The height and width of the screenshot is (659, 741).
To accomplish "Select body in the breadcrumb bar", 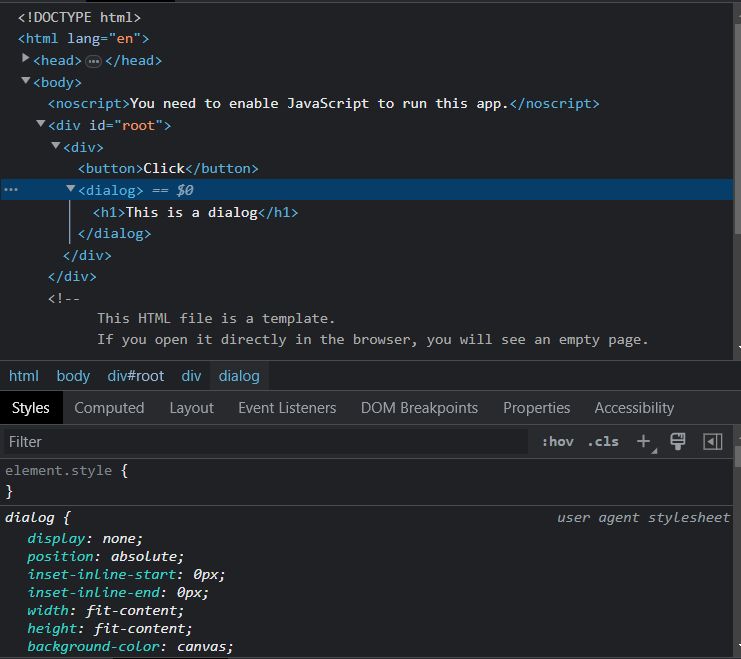I will click(x=73, y=376).
